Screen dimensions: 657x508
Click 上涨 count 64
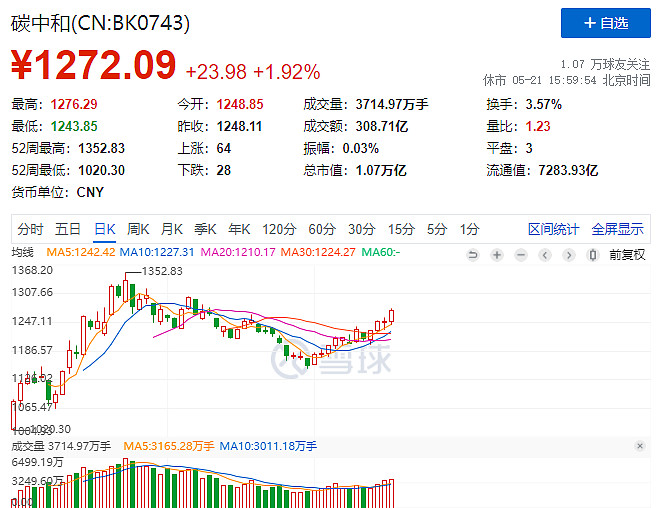(x=224, y=148)
